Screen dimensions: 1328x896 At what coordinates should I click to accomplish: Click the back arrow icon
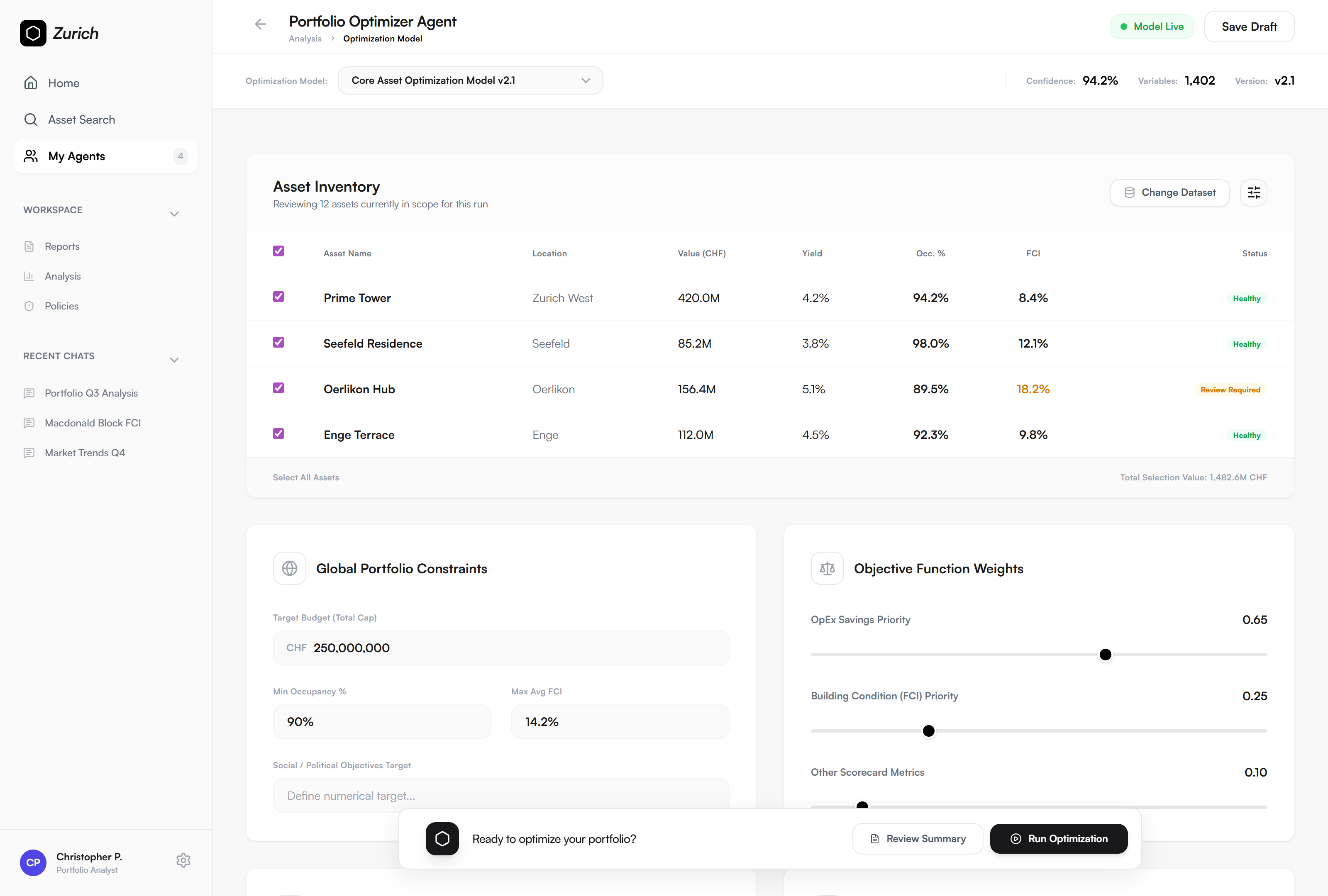tap(261, 24)
